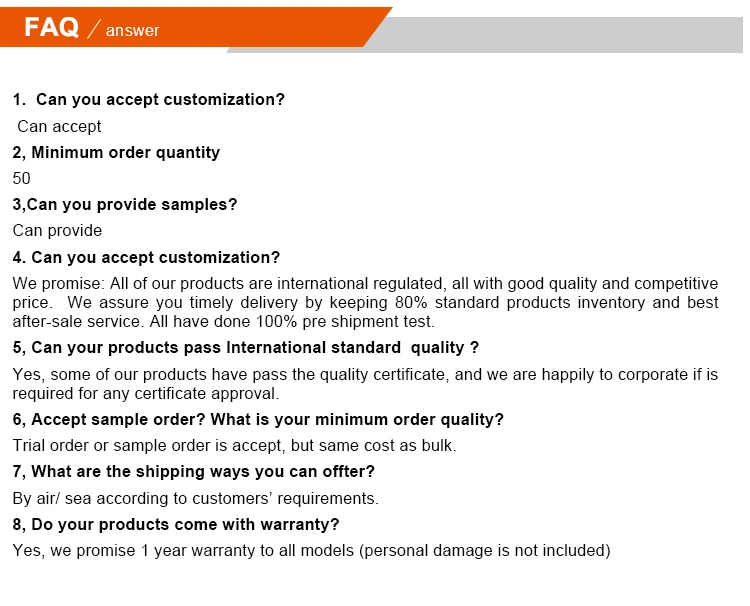The height and width of the screenshot is (606, 750).
Task: Select question 4 about customization
Action: click(146, 257)
